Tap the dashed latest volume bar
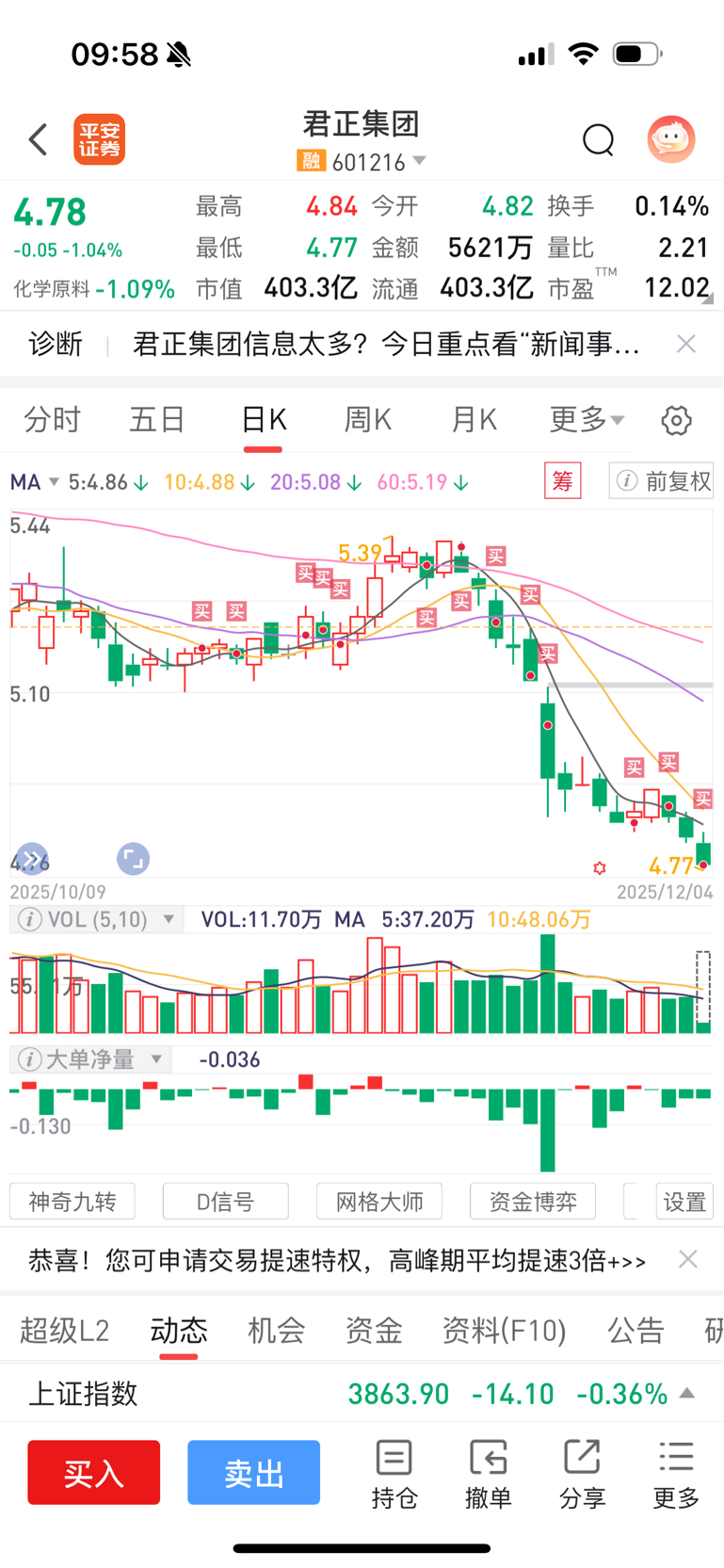 point(703,993)
